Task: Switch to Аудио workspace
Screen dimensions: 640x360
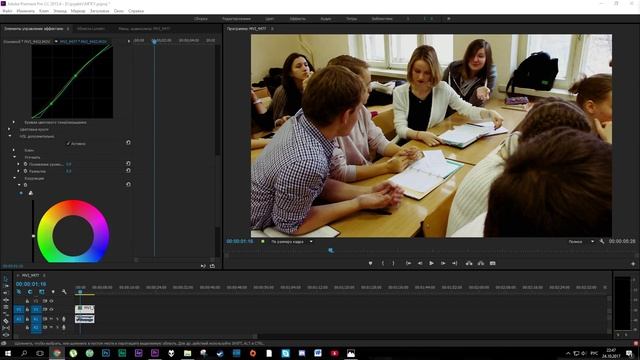Action: click(x=326, y=19)
